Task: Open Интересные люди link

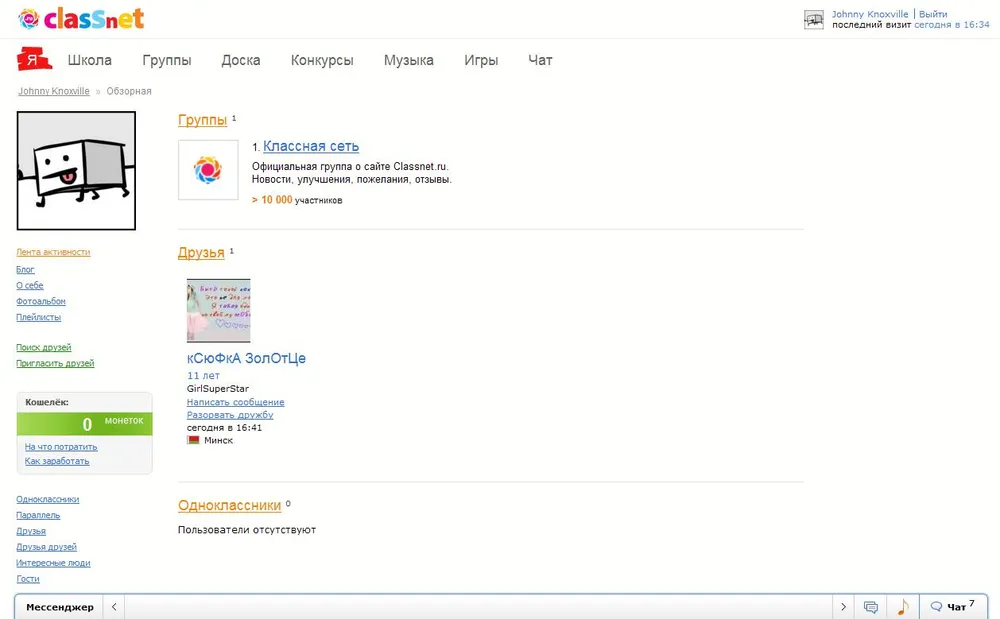Action: click(53, 563)
